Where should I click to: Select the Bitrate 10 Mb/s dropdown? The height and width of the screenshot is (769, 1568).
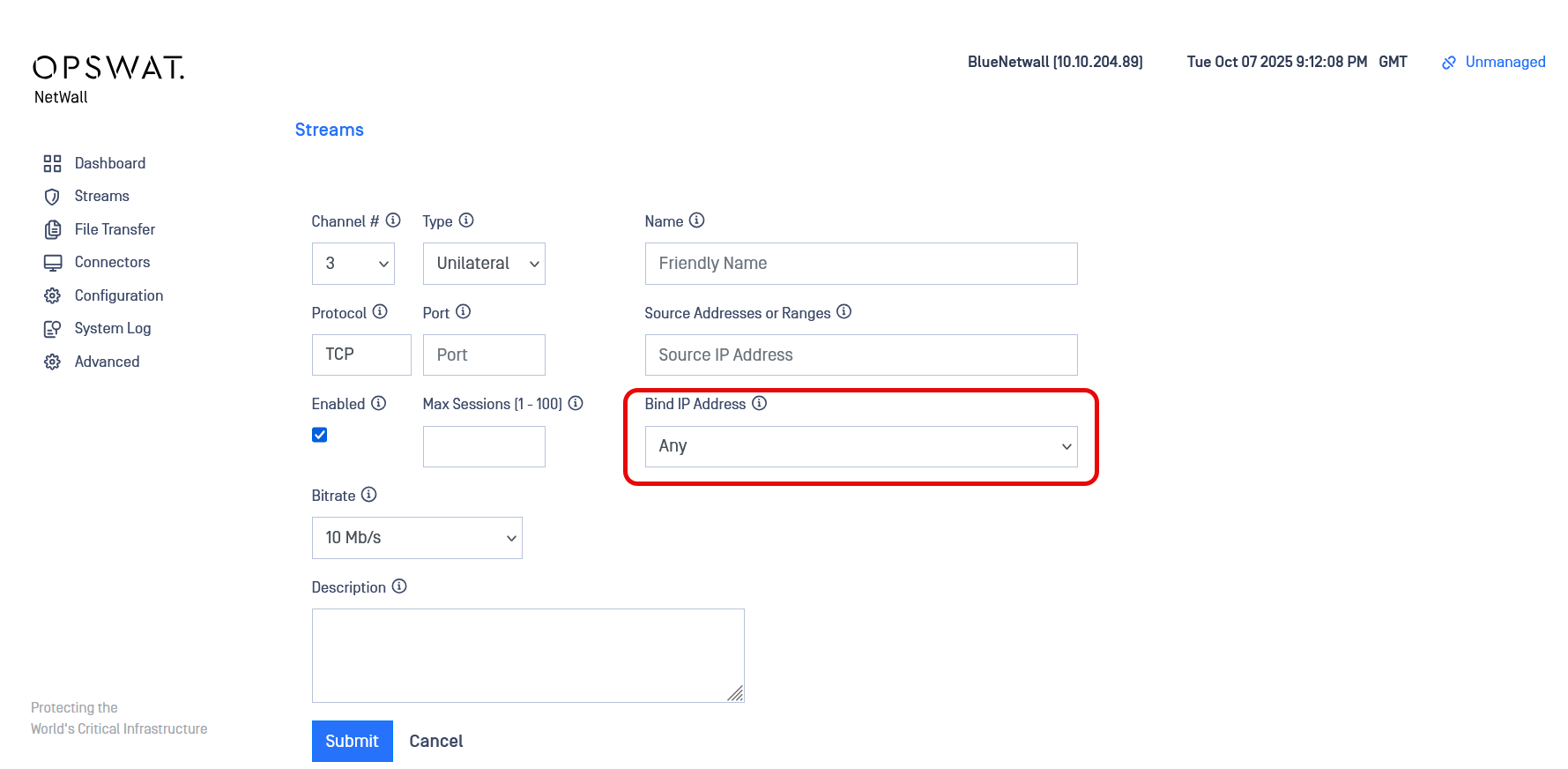click(x=417, y=538)
